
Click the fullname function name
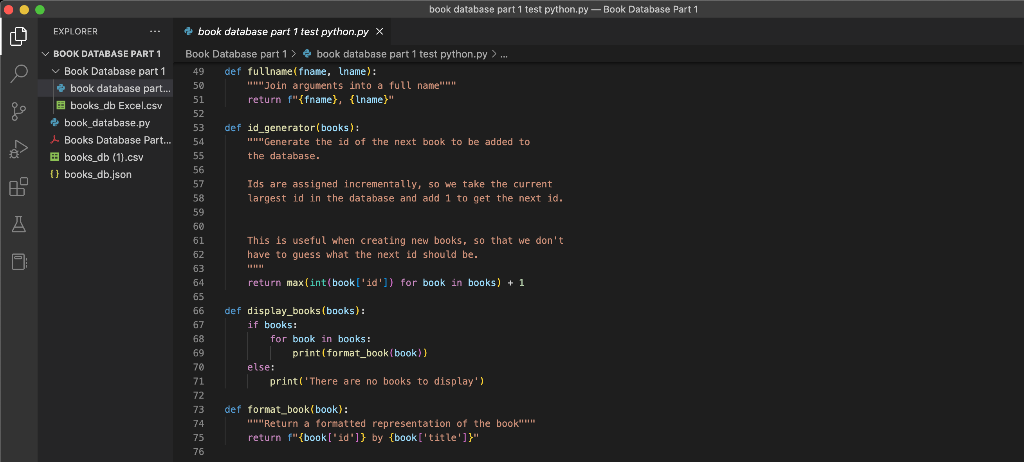(270, 71)
